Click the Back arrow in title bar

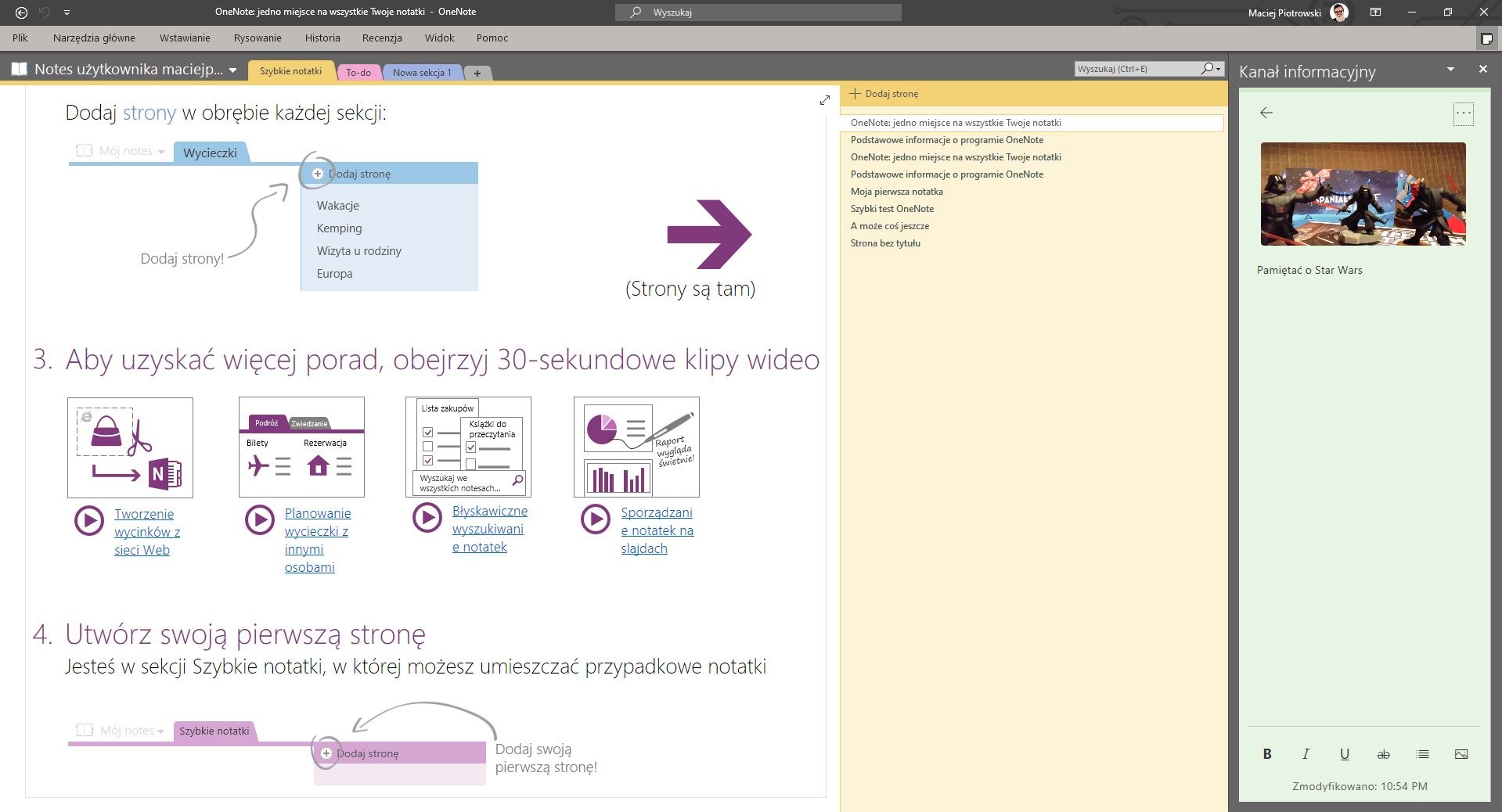click(22, 13)
